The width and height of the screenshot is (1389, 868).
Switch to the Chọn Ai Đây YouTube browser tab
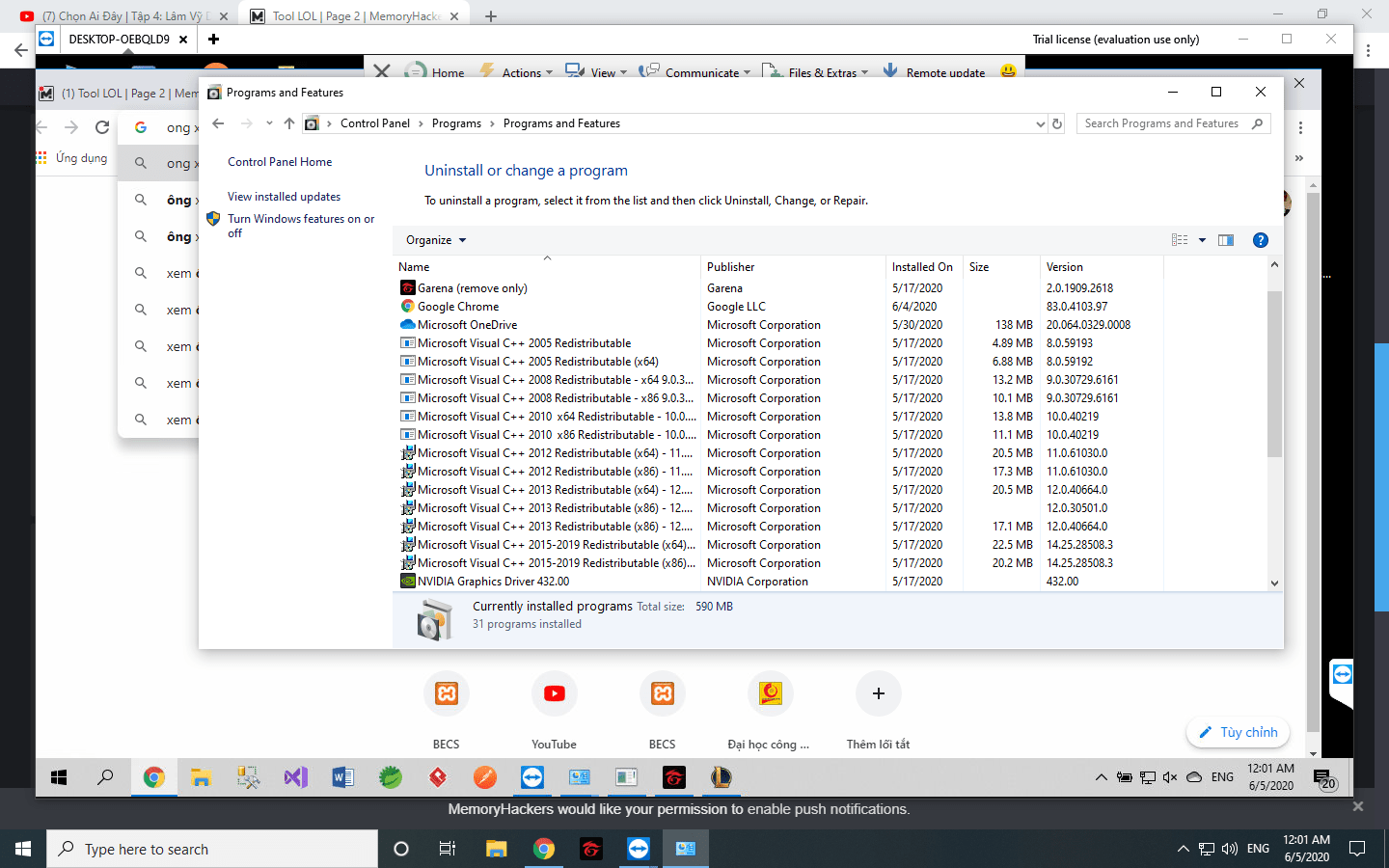tap(123, 15)
